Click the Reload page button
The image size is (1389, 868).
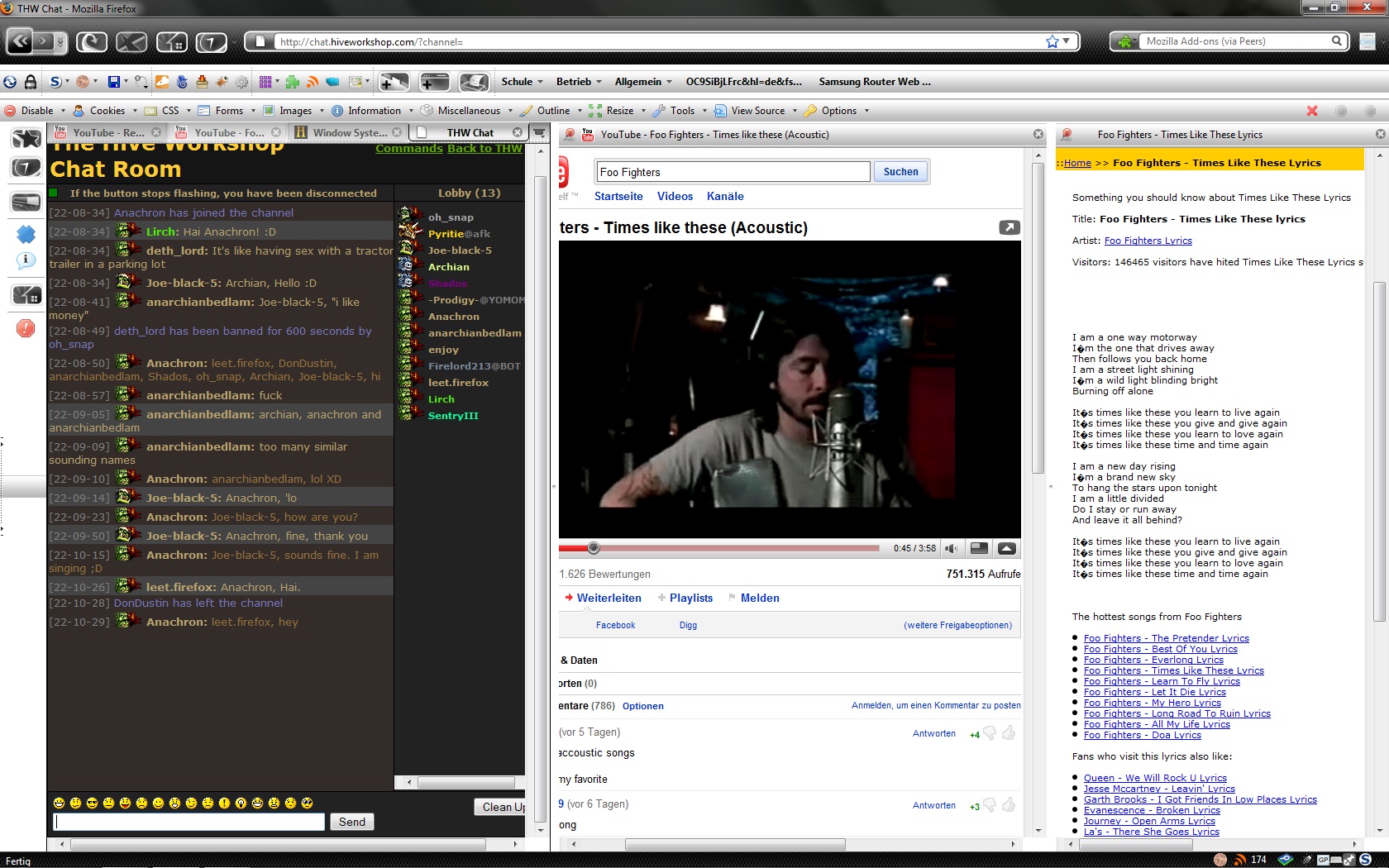pos(92,41)
